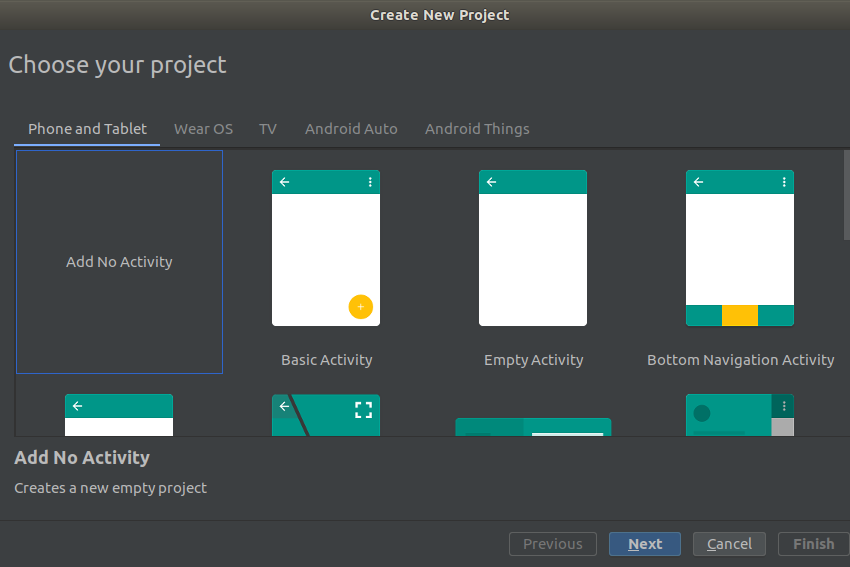Pick the Empty Activity template thumbnail
850x567 pixels.
533,248
